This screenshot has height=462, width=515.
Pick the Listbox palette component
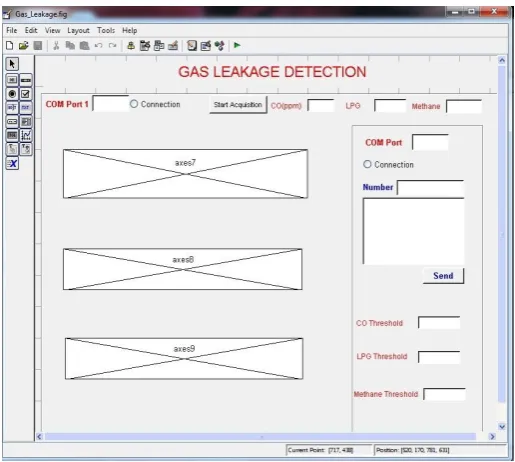point(26,122)
